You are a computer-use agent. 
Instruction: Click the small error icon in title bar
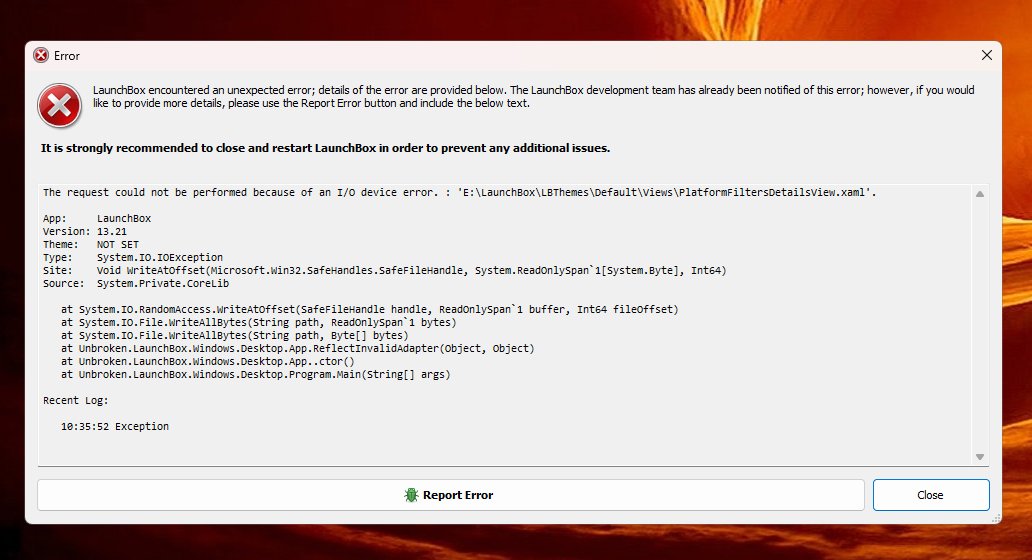tap(41, 55)
